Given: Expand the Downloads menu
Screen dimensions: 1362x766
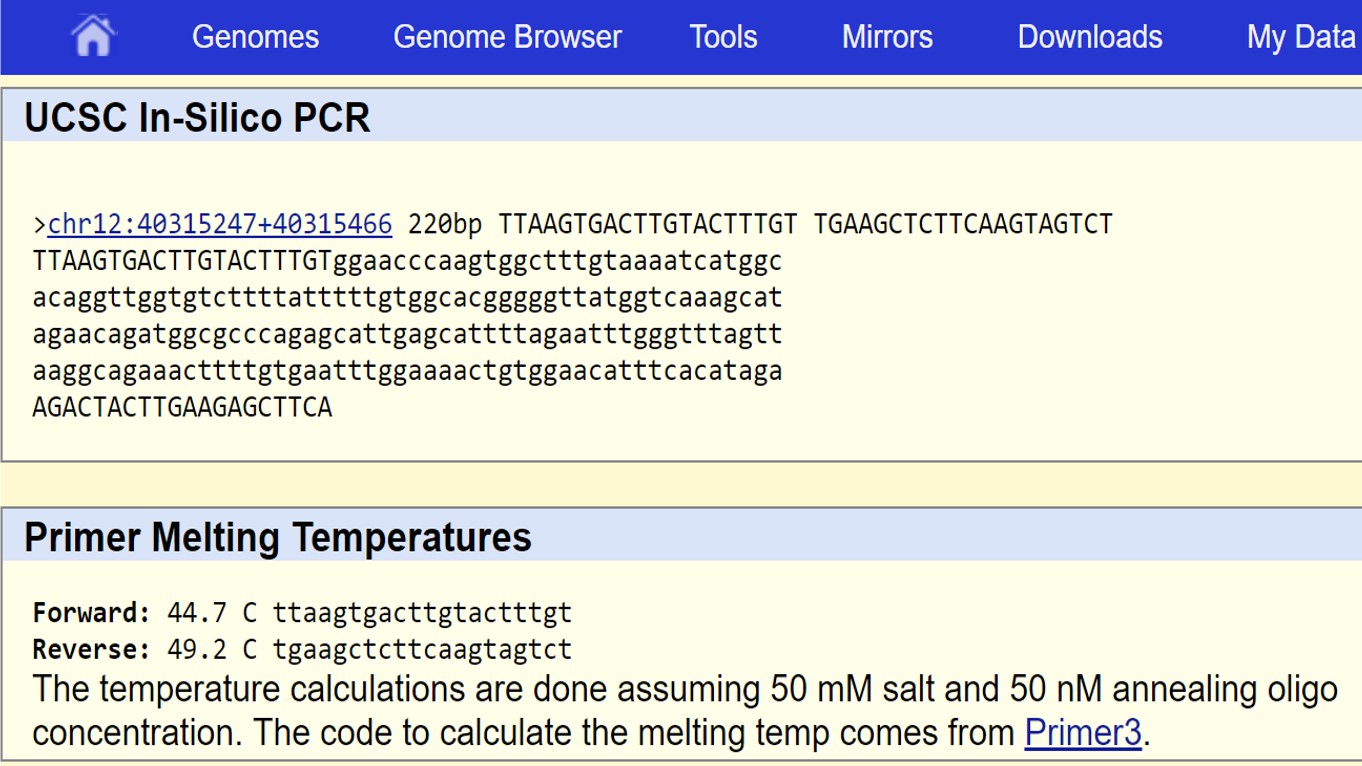Looking at the screenshot, I should tap(1089, 37).
